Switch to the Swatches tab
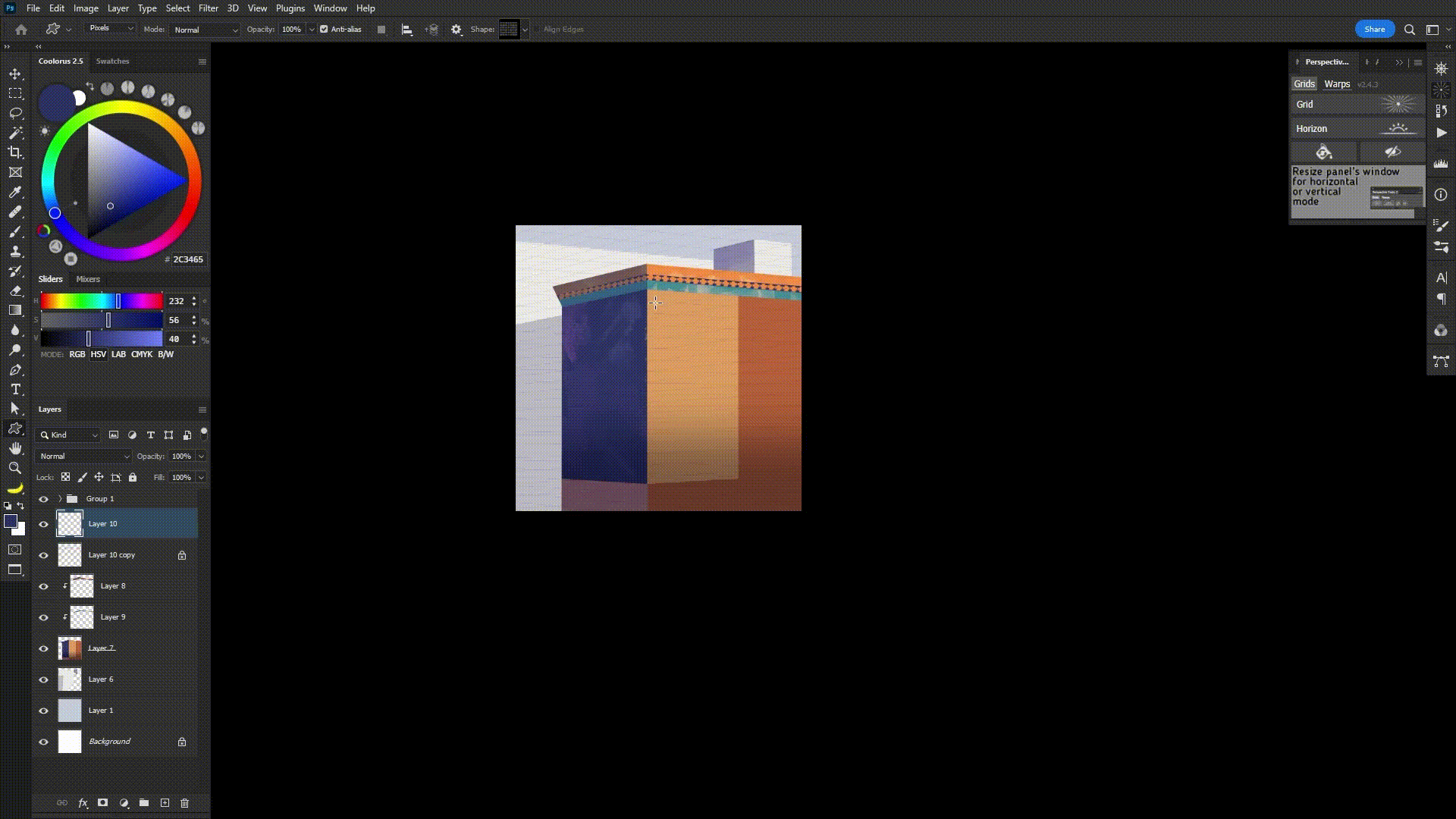 [x=112, y=61]
